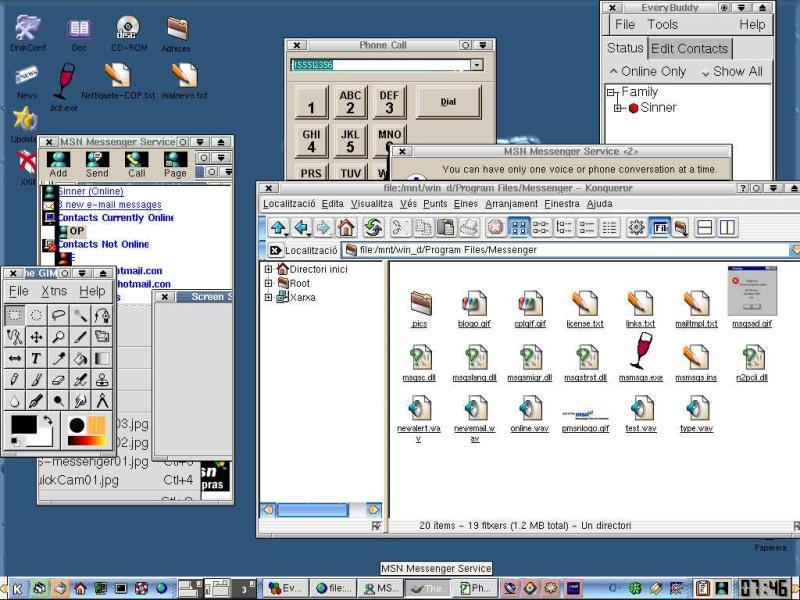Collapse the Family group in EveryBuddy

click(611, 92)
